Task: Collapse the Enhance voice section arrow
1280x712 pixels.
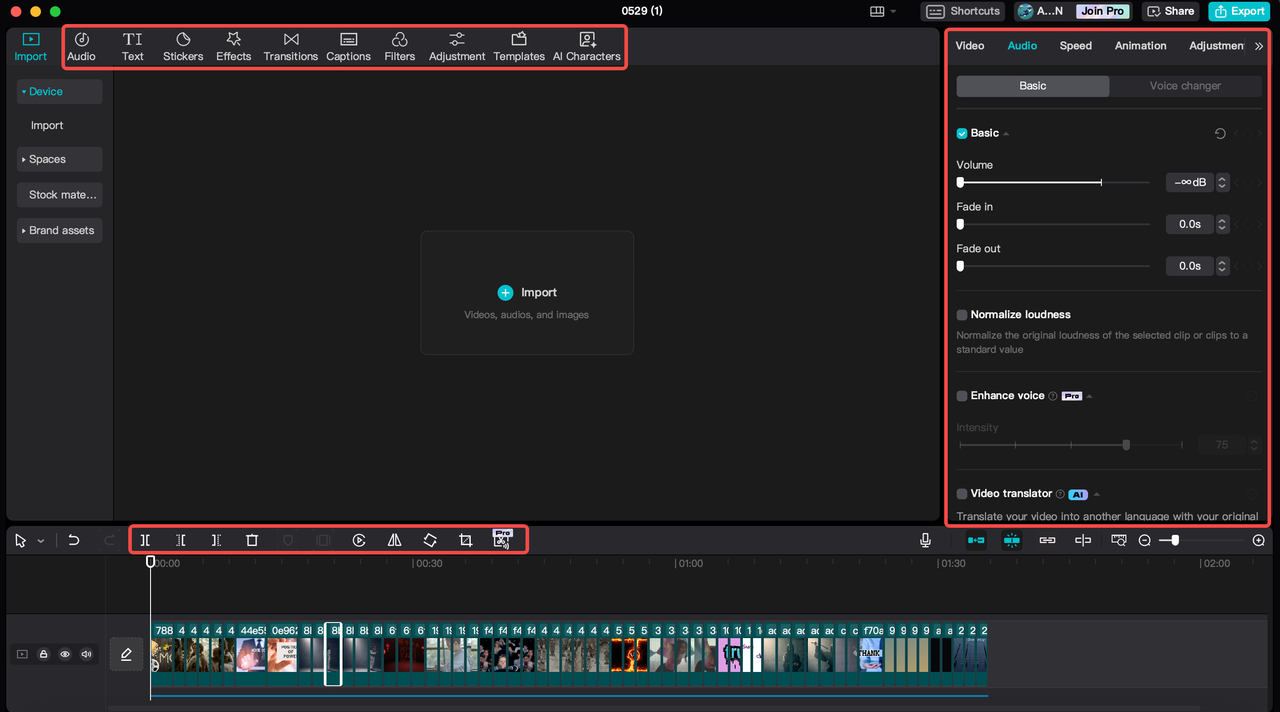Action: tap(1089, 396)
